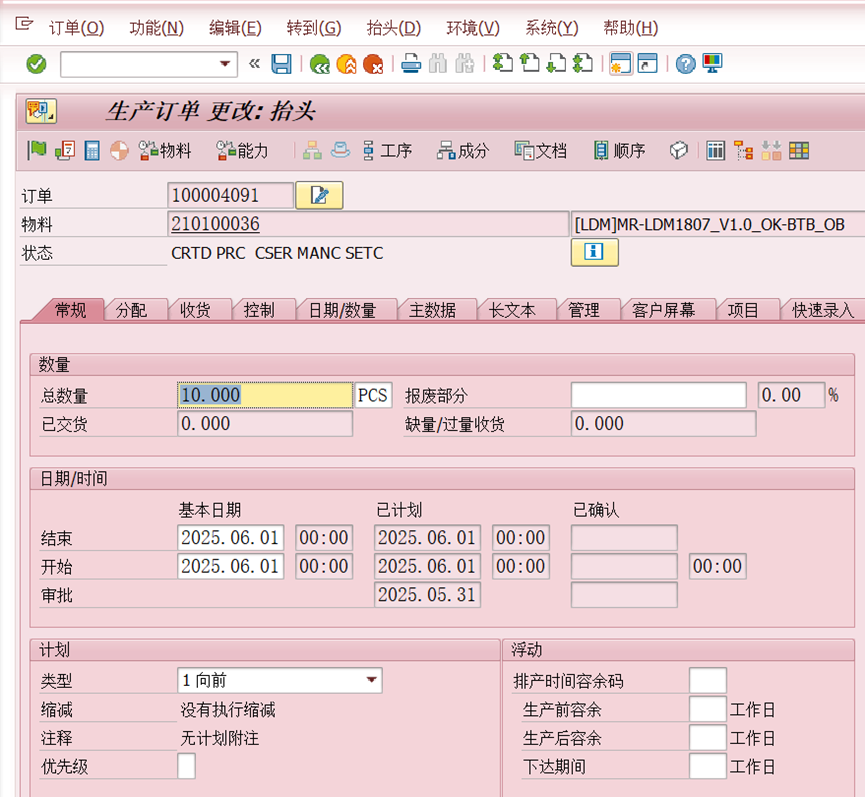Screen dimensions: 865x797
Task: Go to first page icon
Action: click(x=502, y=64)
